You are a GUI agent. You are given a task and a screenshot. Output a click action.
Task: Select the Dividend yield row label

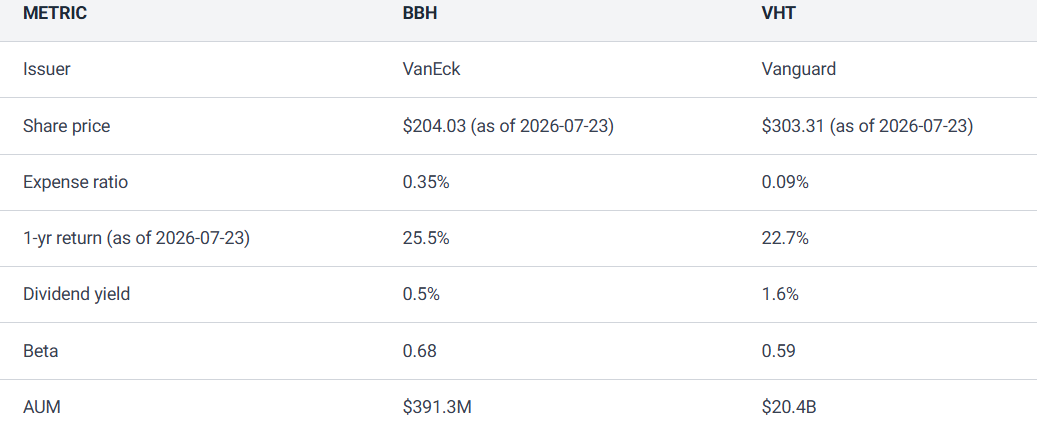[x=77, y=294]
